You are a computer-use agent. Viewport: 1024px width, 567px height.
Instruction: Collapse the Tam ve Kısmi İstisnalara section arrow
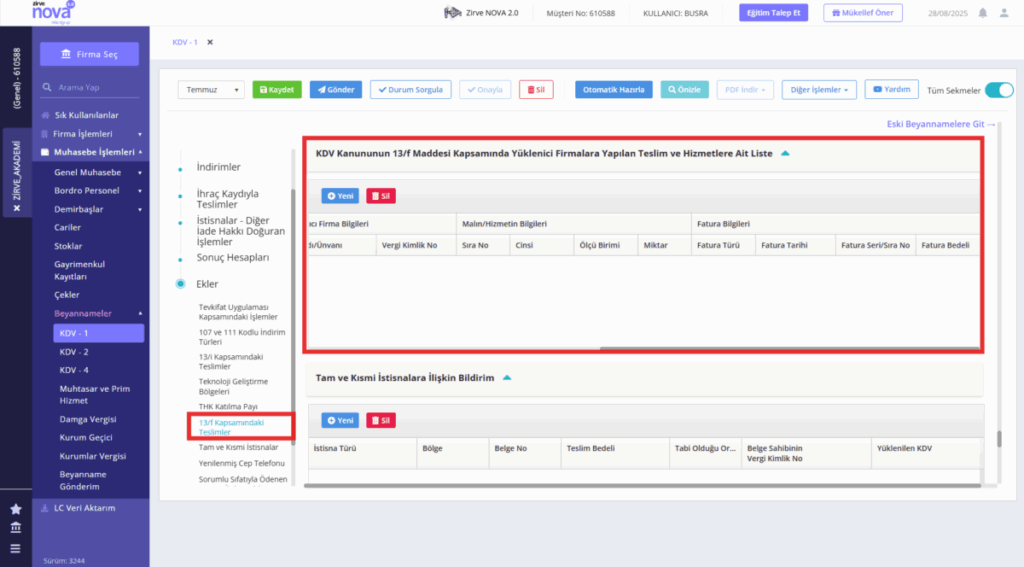point(507,378)
